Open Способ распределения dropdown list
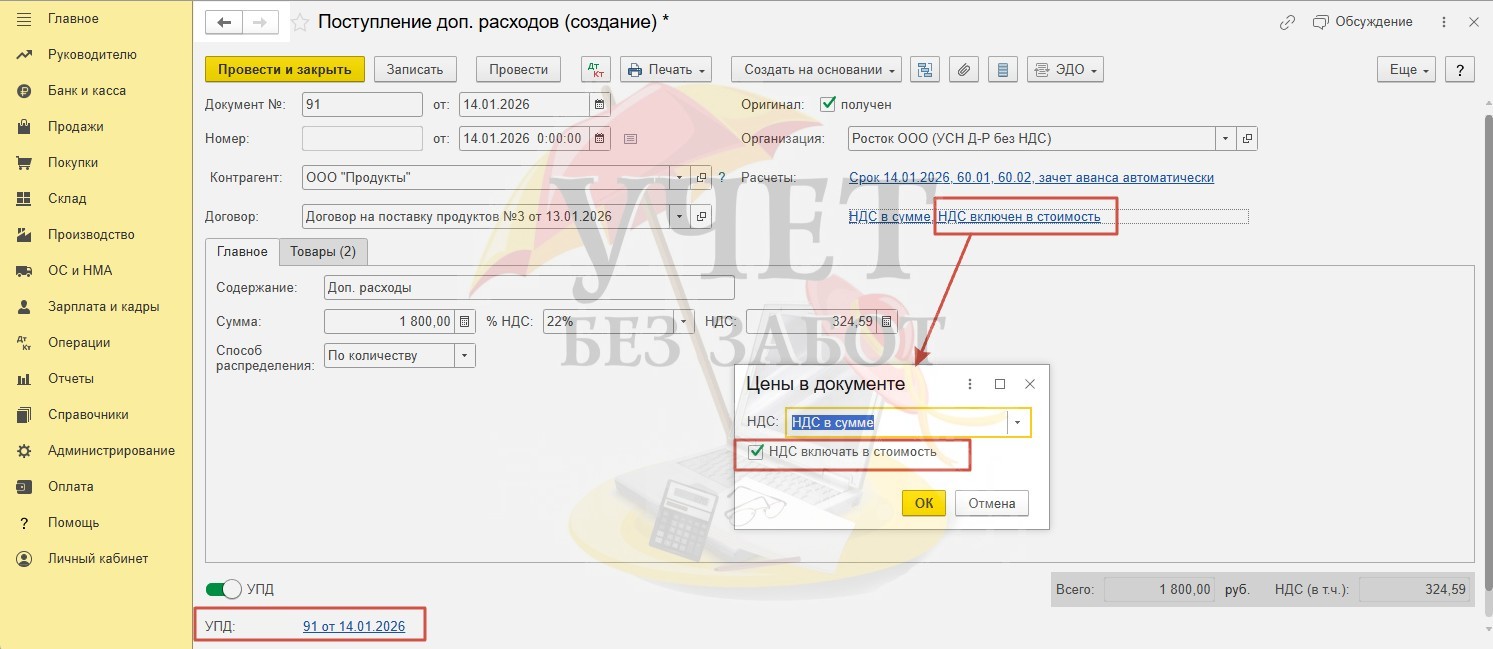This screenshot has width=1493, height=649. coord(465,355)
